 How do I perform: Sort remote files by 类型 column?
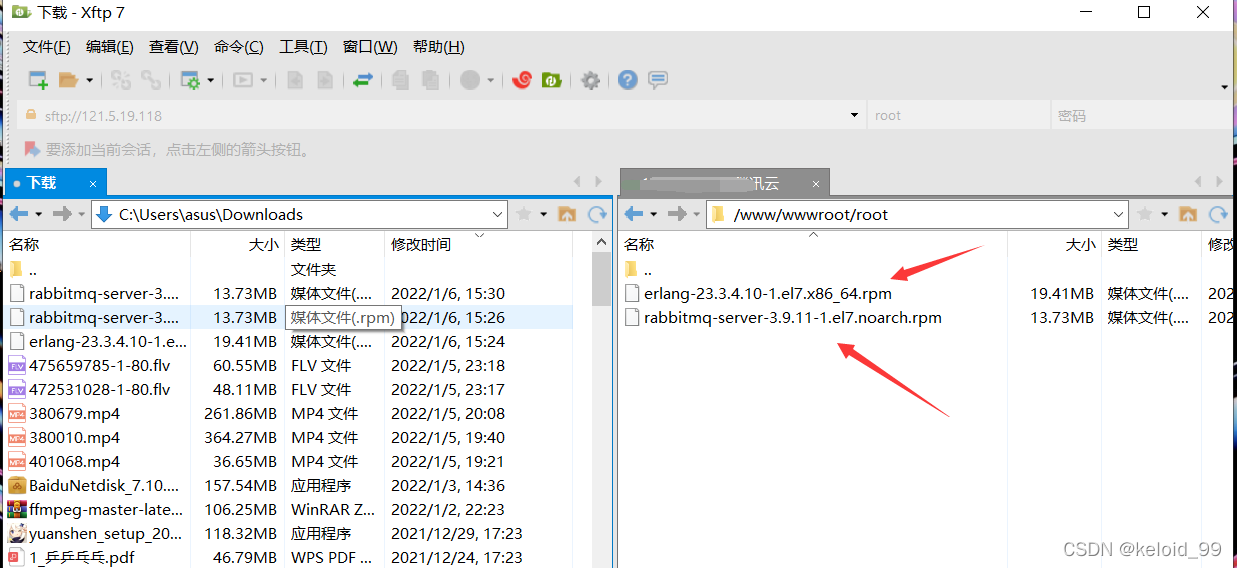point(1151,244)
